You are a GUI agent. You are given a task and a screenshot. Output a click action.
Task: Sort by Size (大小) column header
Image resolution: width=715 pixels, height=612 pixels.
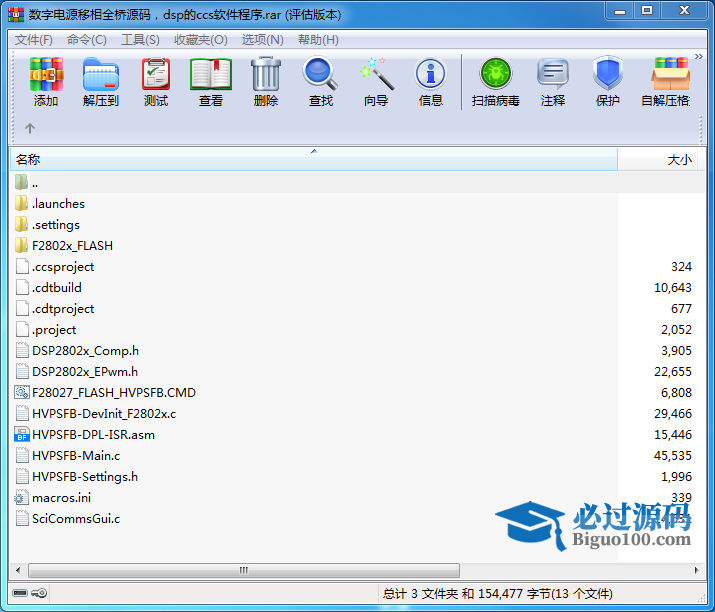tap(657, 160)
